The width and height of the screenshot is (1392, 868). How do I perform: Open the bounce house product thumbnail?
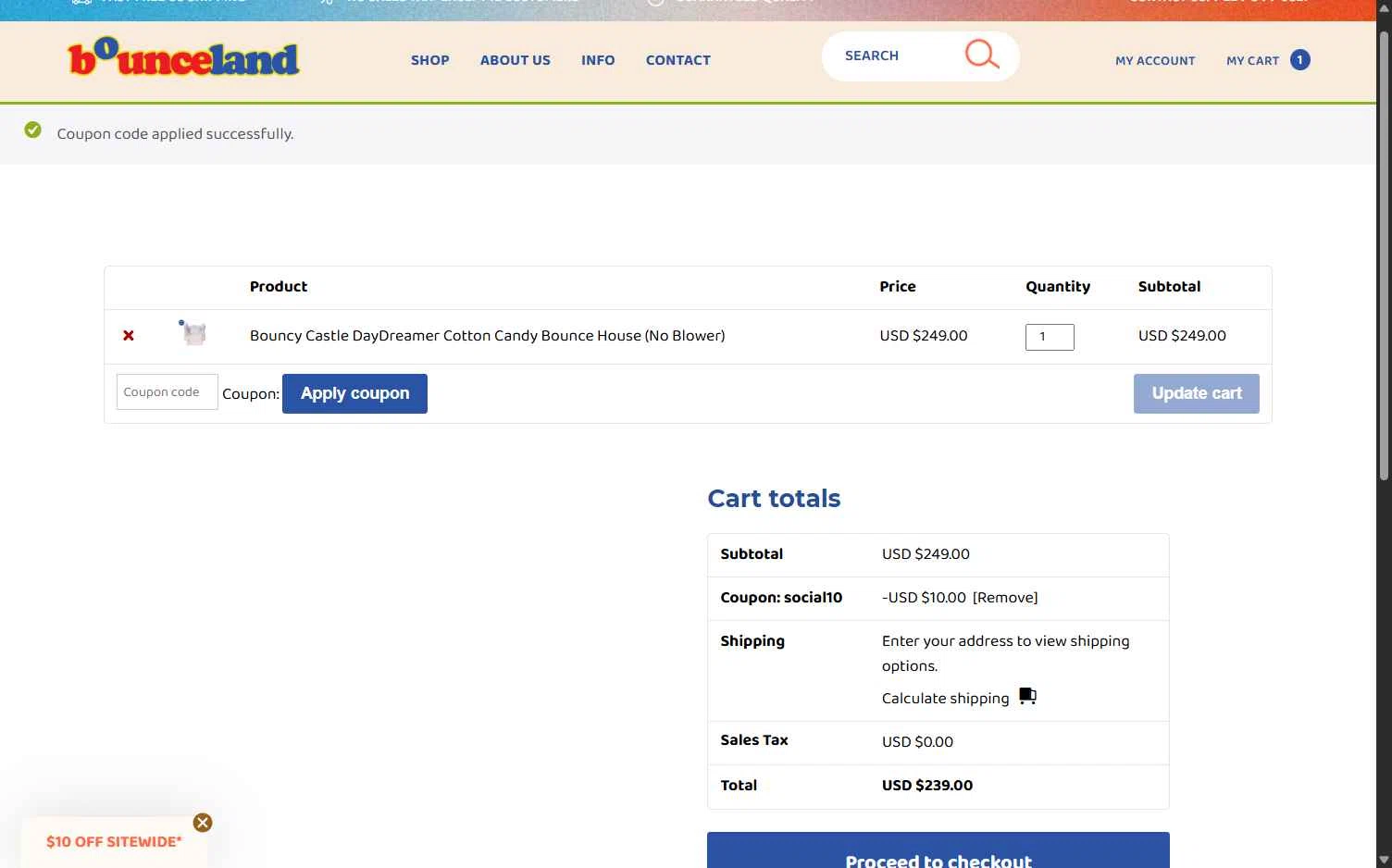point(193,333)
